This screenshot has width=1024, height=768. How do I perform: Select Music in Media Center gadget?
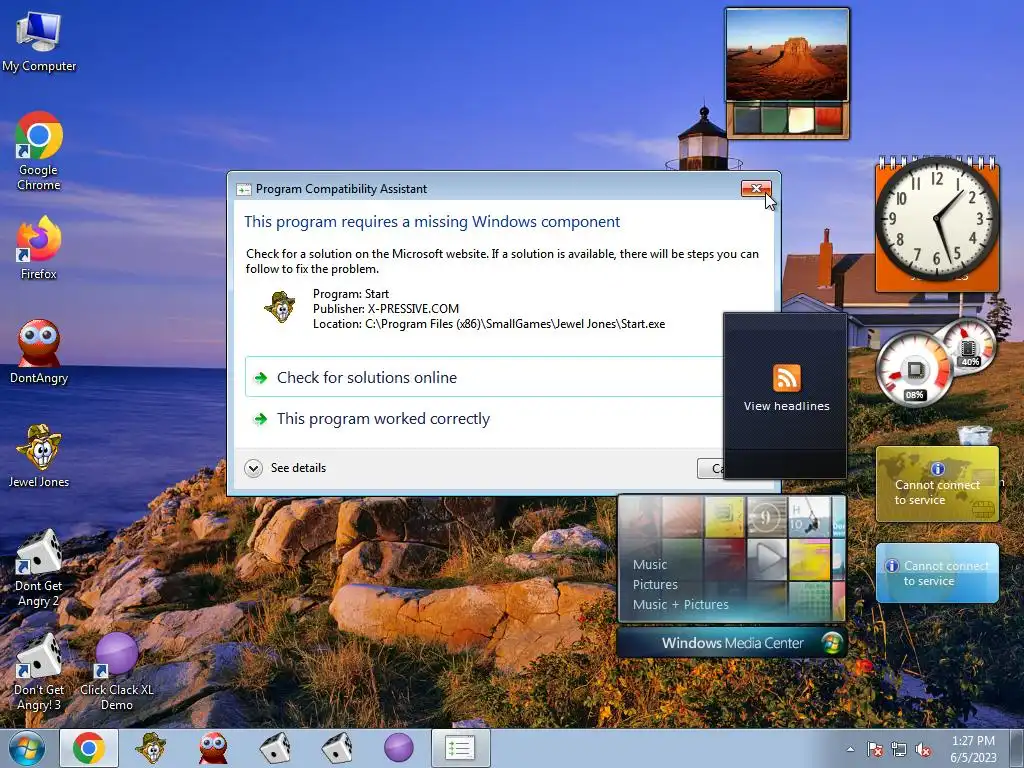pyautogui.click(x=650, y=564)
